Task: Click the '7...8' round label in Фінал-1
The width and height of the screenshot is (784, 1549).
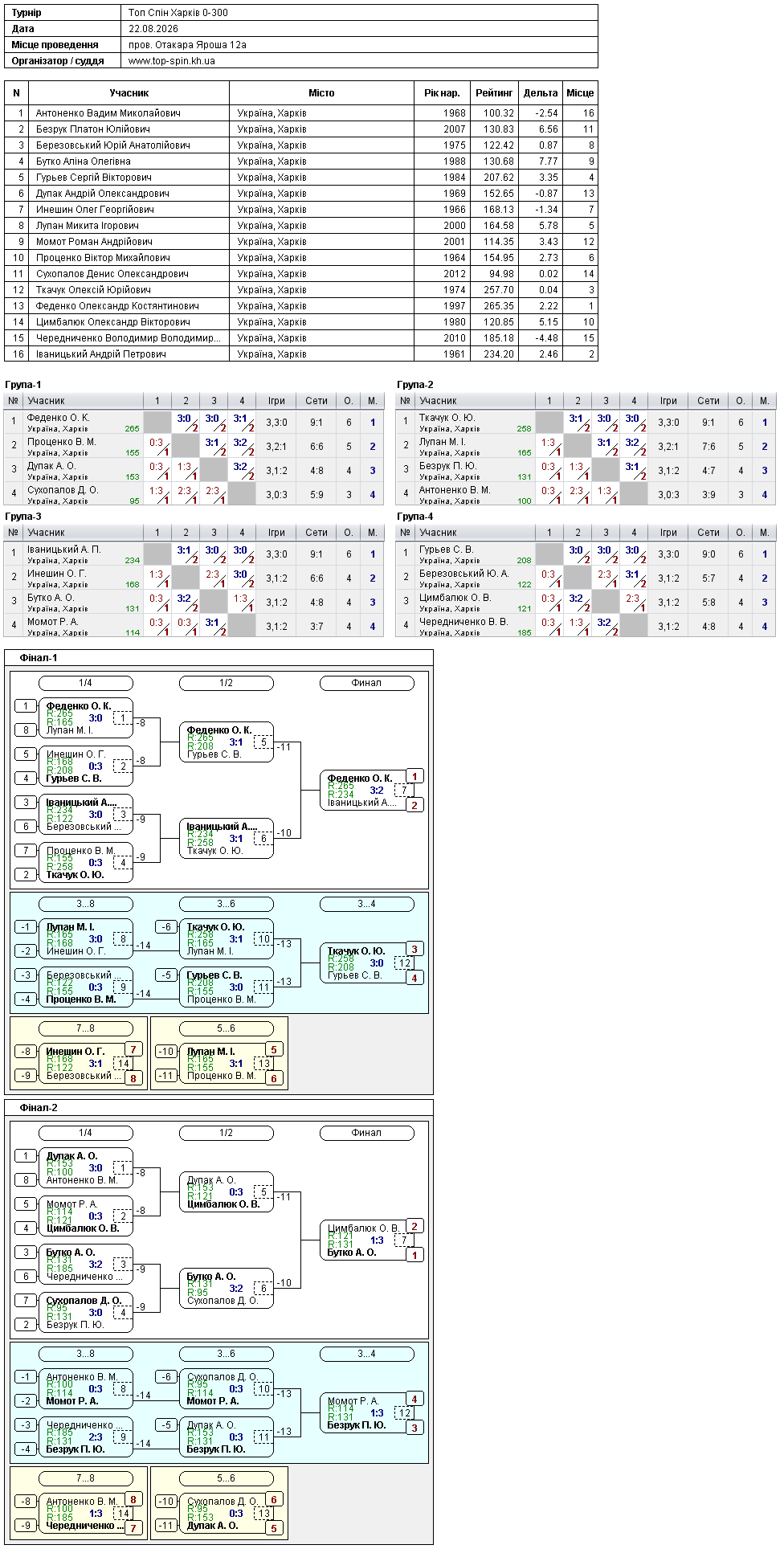Action: 85,1028
